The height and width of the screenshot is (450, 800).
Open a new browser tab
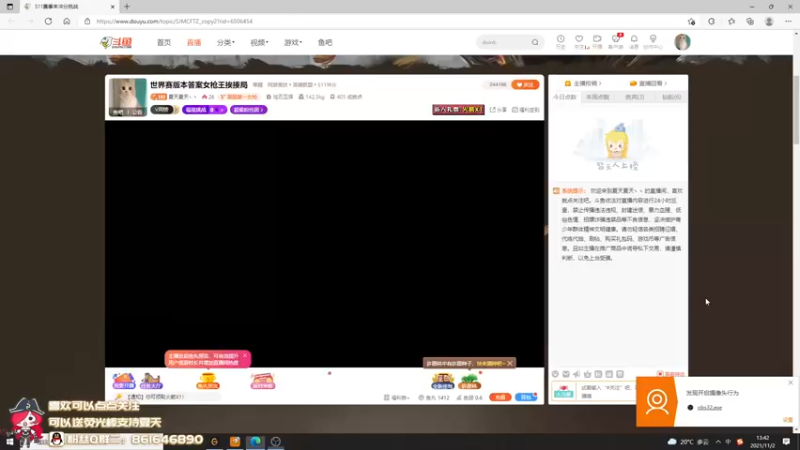tap(127, 7)
